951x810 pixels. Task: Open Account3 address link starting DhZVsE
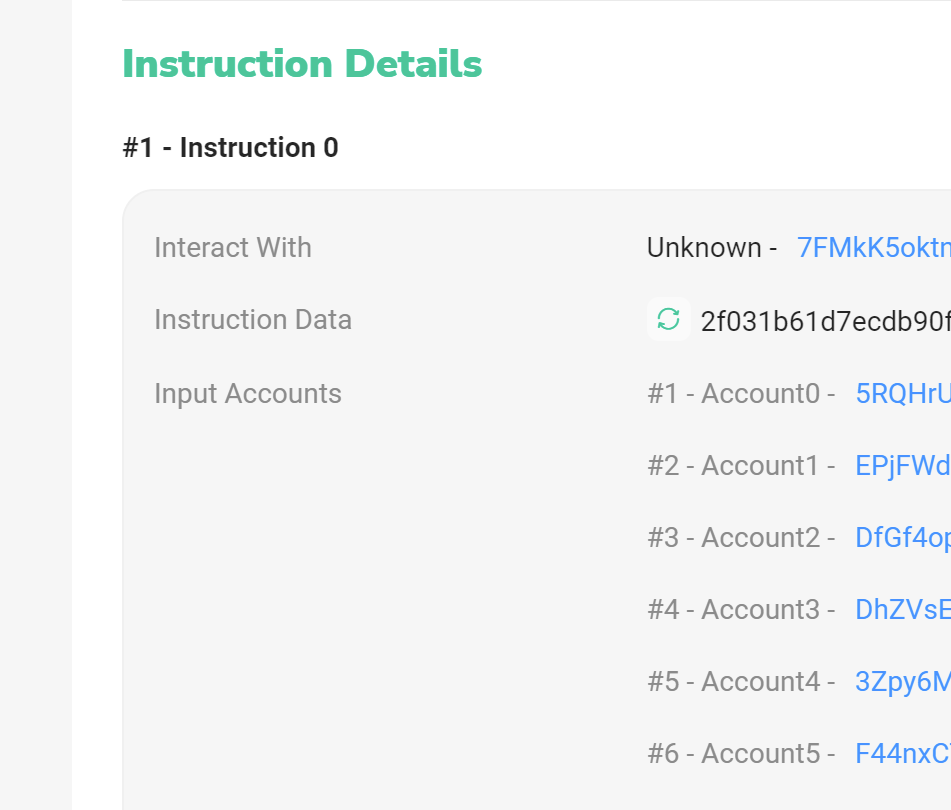tap(902, 610)
